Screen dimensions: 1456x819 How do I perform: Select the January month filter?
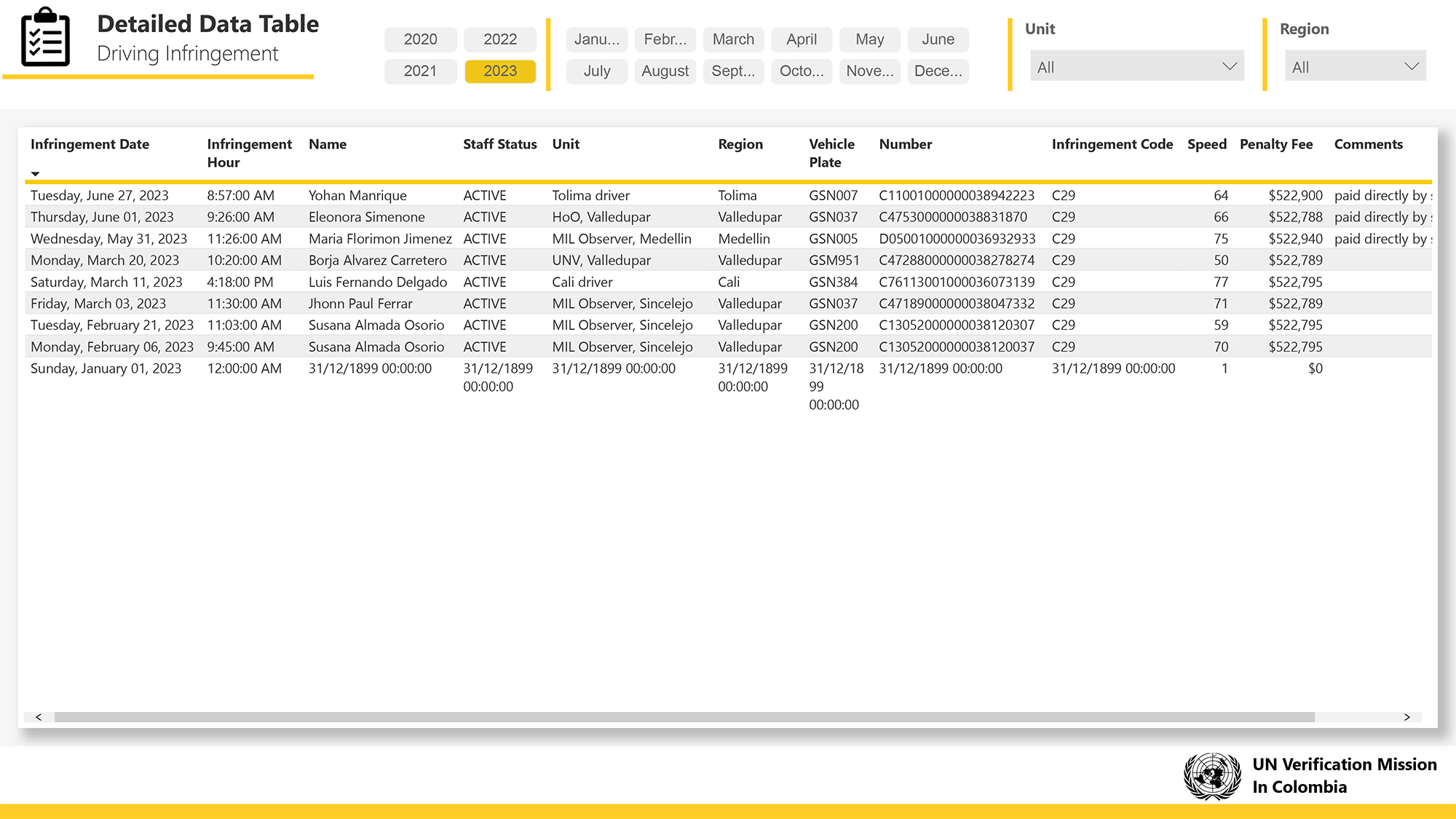pos(597,39)
